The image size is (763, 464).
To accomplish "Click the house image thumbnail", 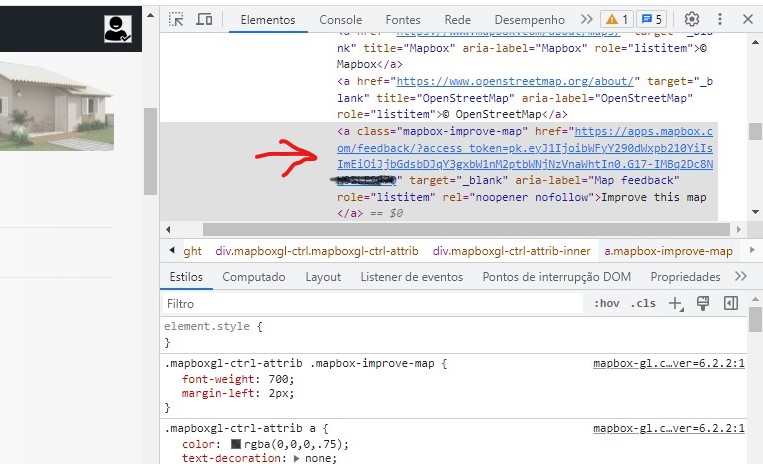I will click(x=57, y=106).
